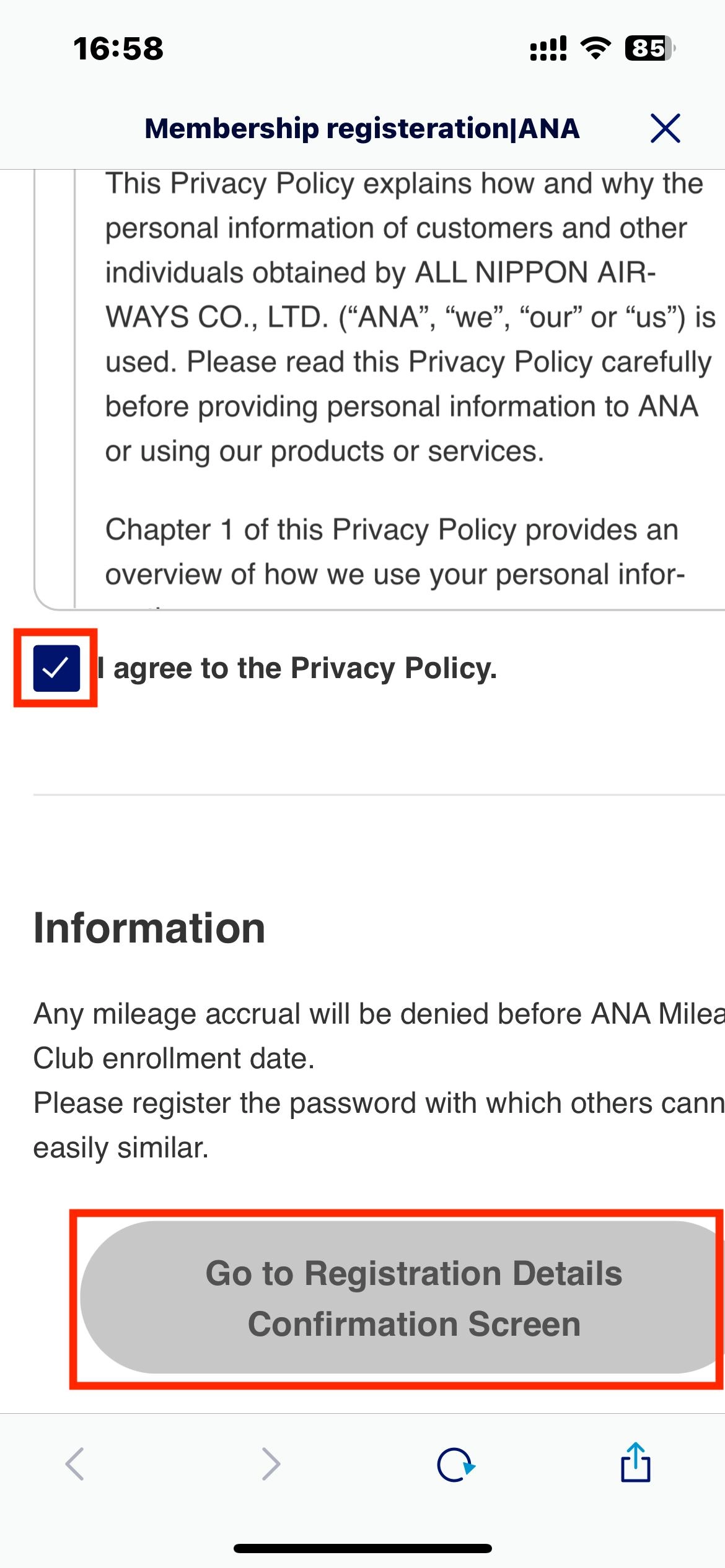Tap the 'Membership registeration|ANA' page title
Image resolution: width=725 pixels, height=1568 pixels.
click(x=362, y=129)
